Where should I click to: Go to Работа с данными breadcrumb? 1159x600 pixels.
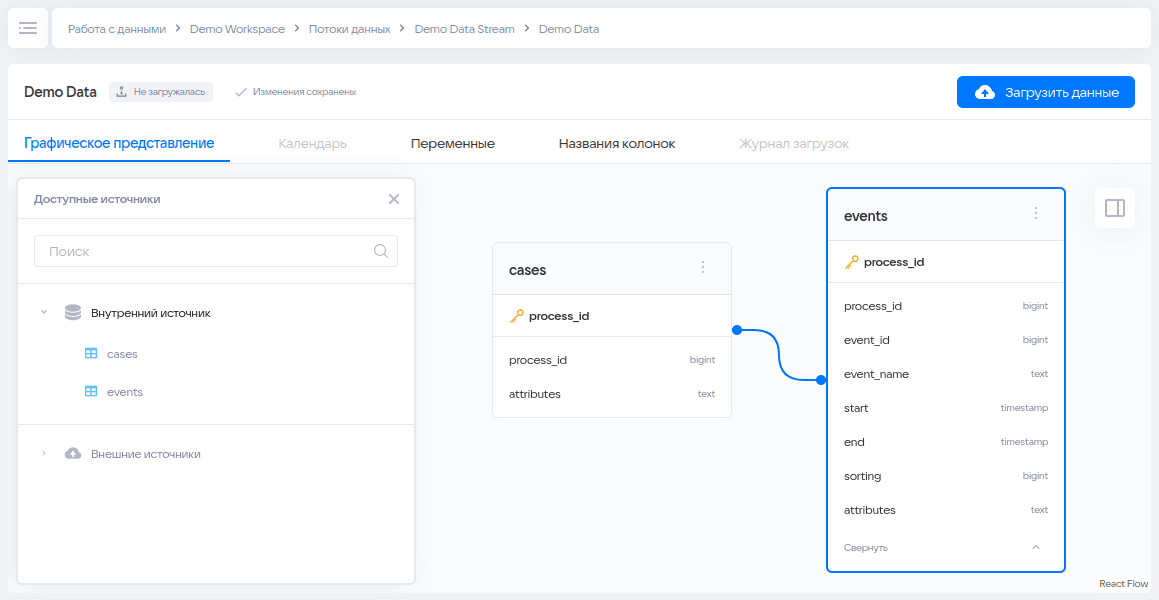tap(117, 29)
